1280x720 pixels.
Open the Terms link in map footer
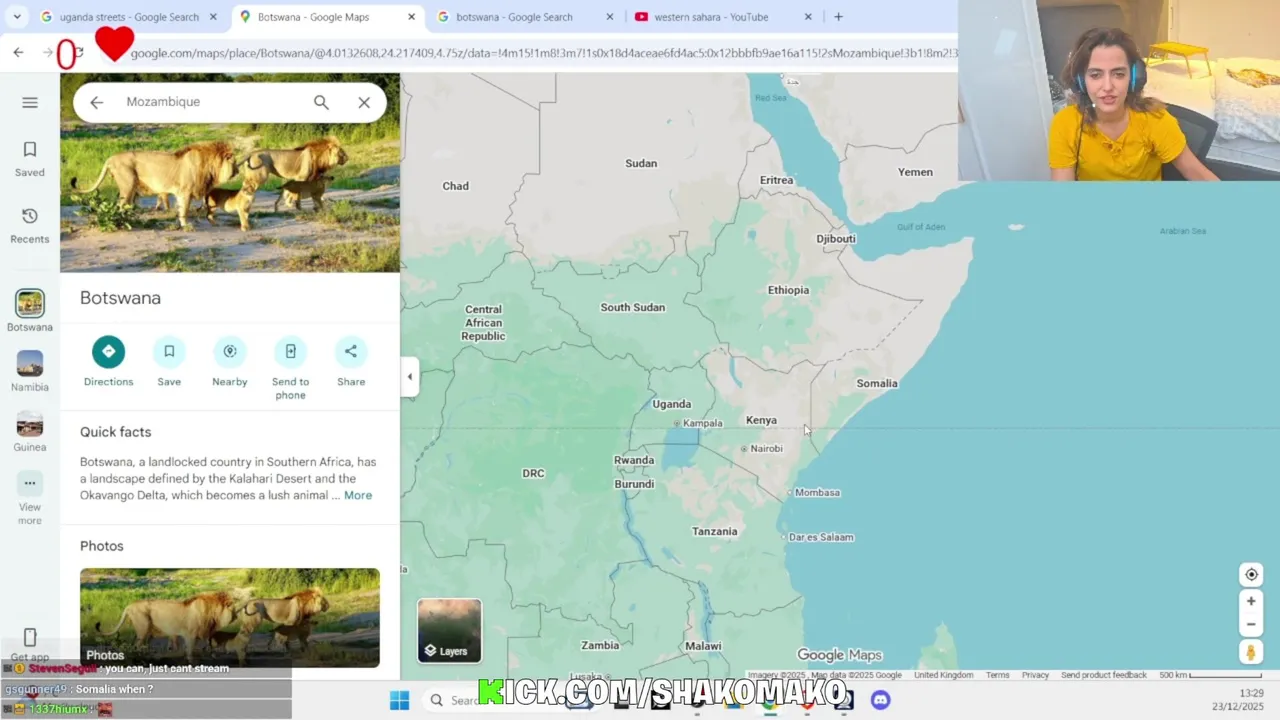(997, 675)
